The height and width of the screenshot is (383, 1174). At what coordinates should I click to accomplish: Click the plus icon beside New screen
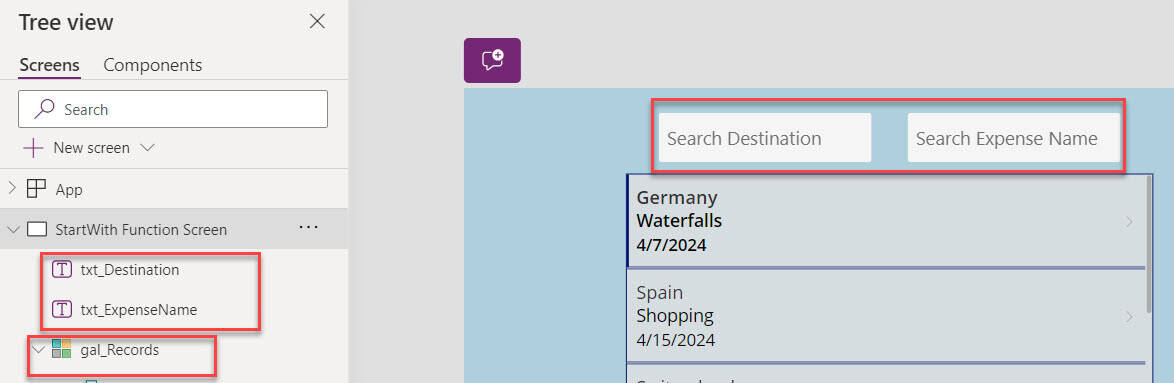pyautogui.click(x=34, y=148)
